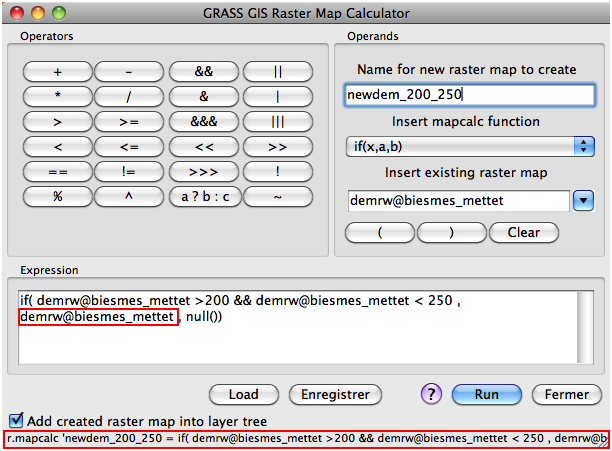Toggle Add created raster map into layer tree

[16, 421]
